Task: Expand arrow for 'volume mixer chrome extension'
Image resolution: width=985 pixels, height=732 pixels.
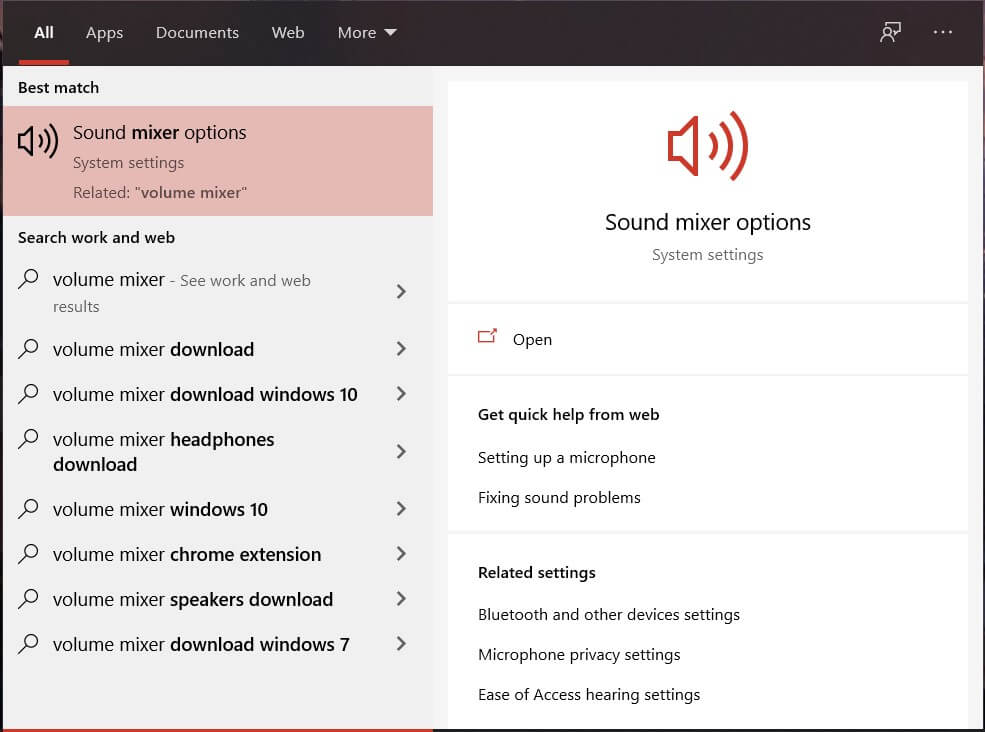Action: (x=401, y=554)
